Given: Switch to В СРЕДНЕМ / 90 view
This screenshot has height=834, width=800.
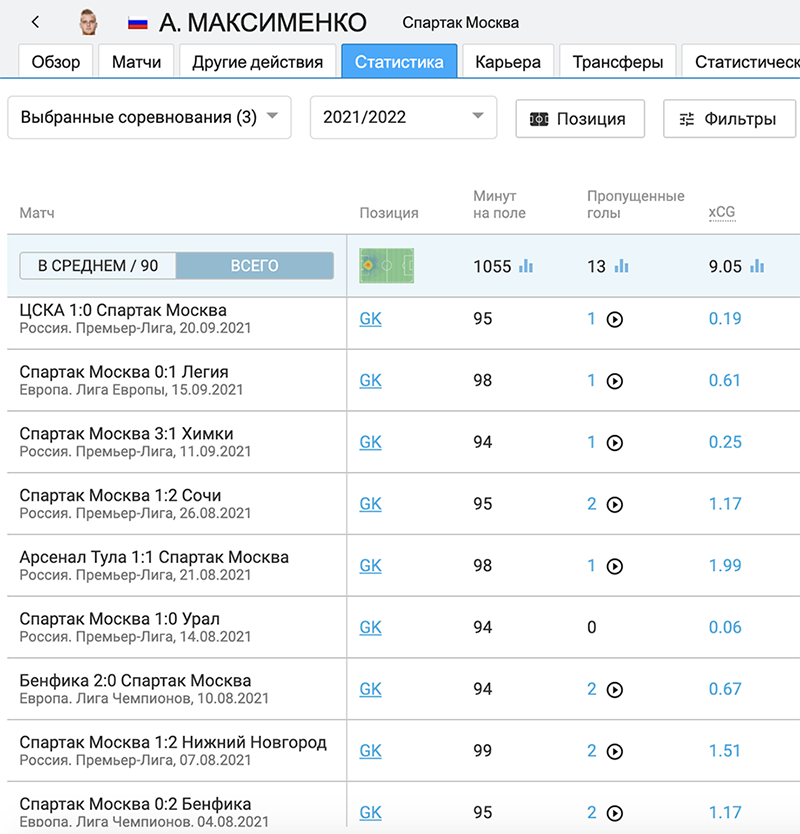Looking at the screenshot, I should pyautogui.click(x=98, y=265).
